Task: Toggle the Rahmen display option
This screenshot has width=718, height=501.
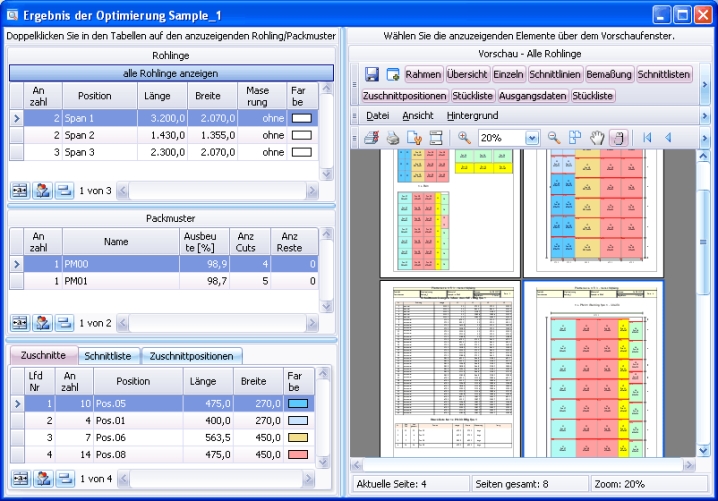Action: tap(423, 74)
